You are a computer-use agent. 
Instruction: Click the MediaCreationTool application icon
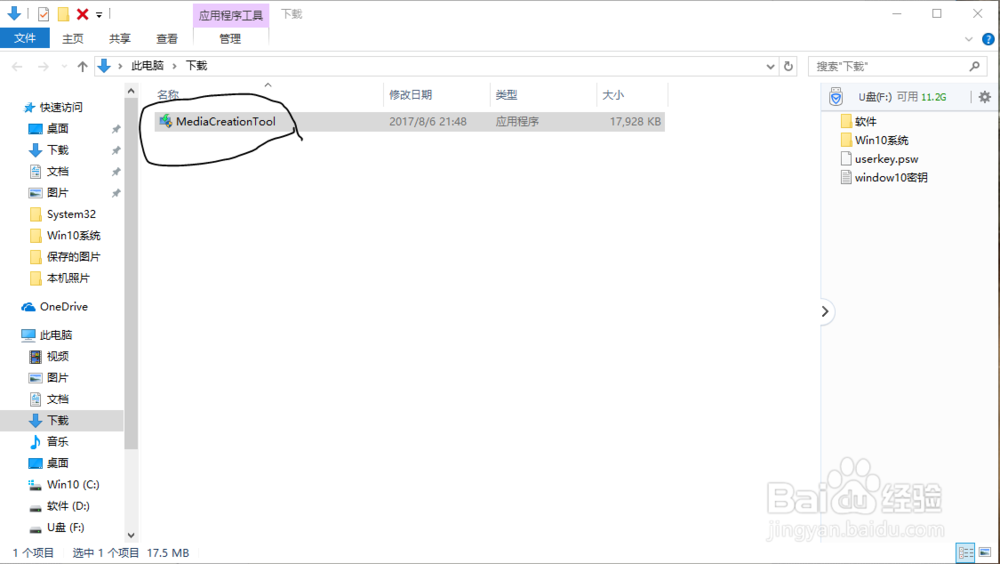pyautogui.click(x=166, y=121)
